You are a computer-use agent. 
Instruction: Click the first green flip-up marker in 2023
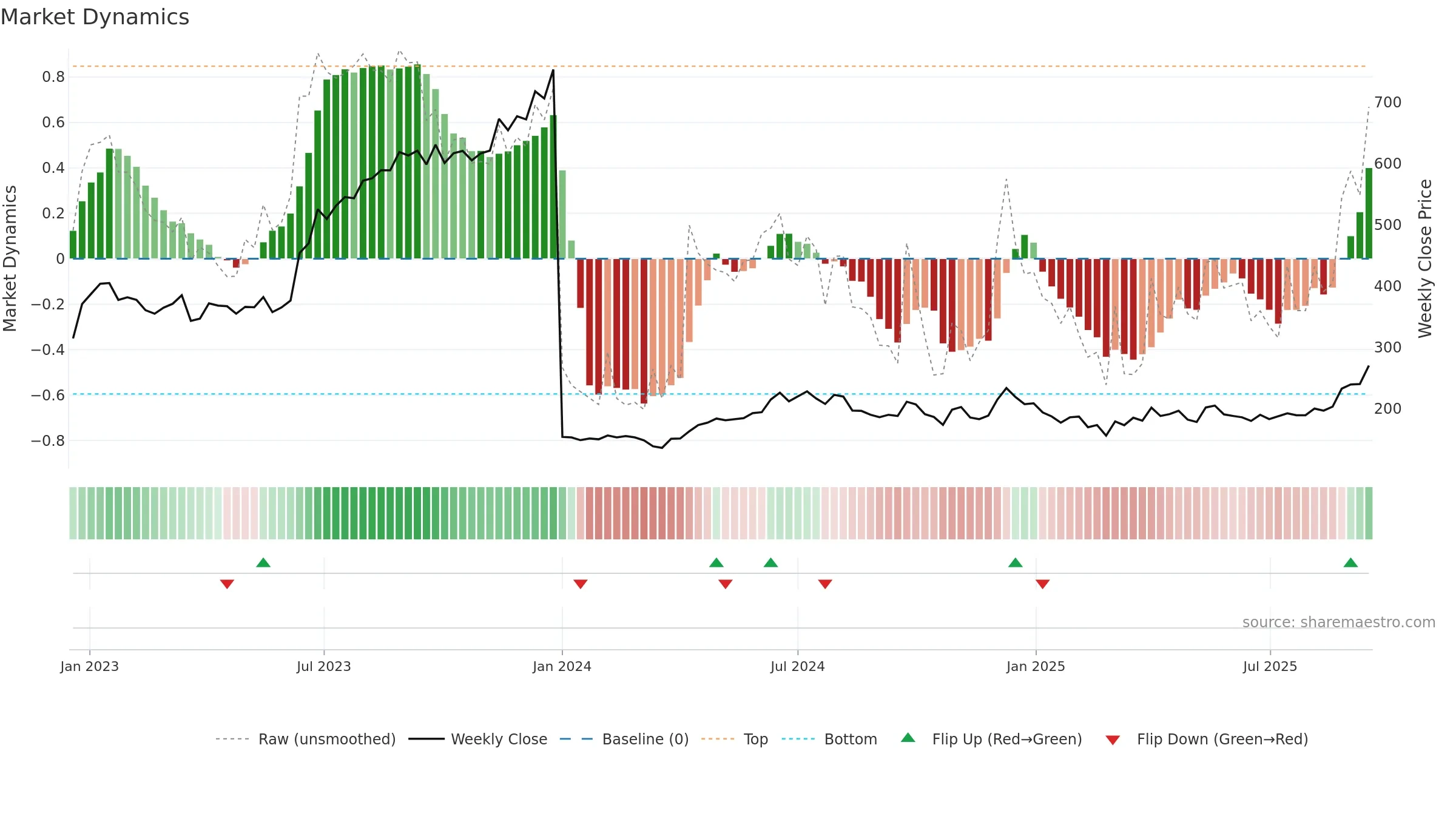(263, 562)
